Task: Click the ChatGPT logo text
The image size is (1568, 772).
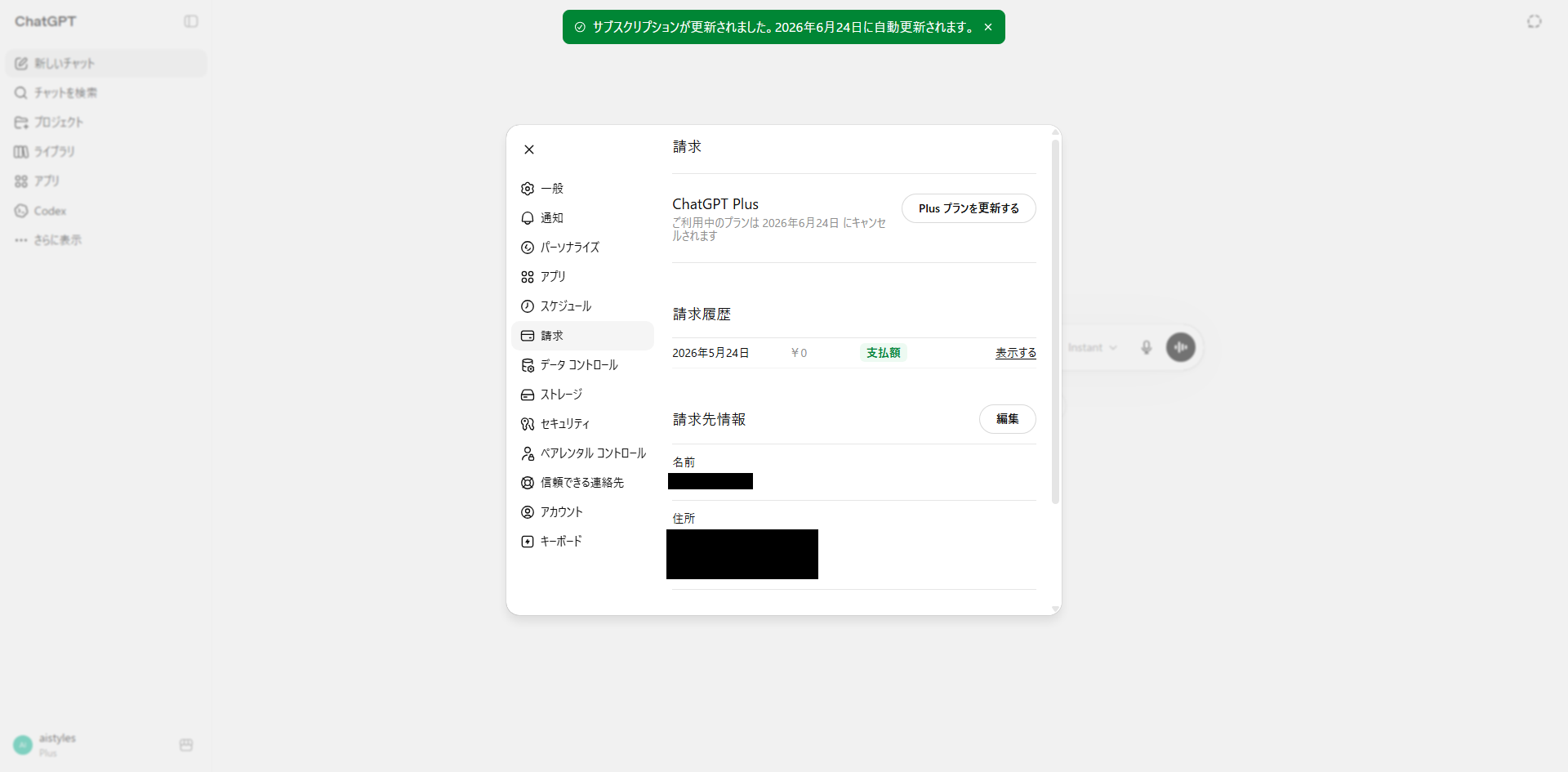Action: click(45, 21)
